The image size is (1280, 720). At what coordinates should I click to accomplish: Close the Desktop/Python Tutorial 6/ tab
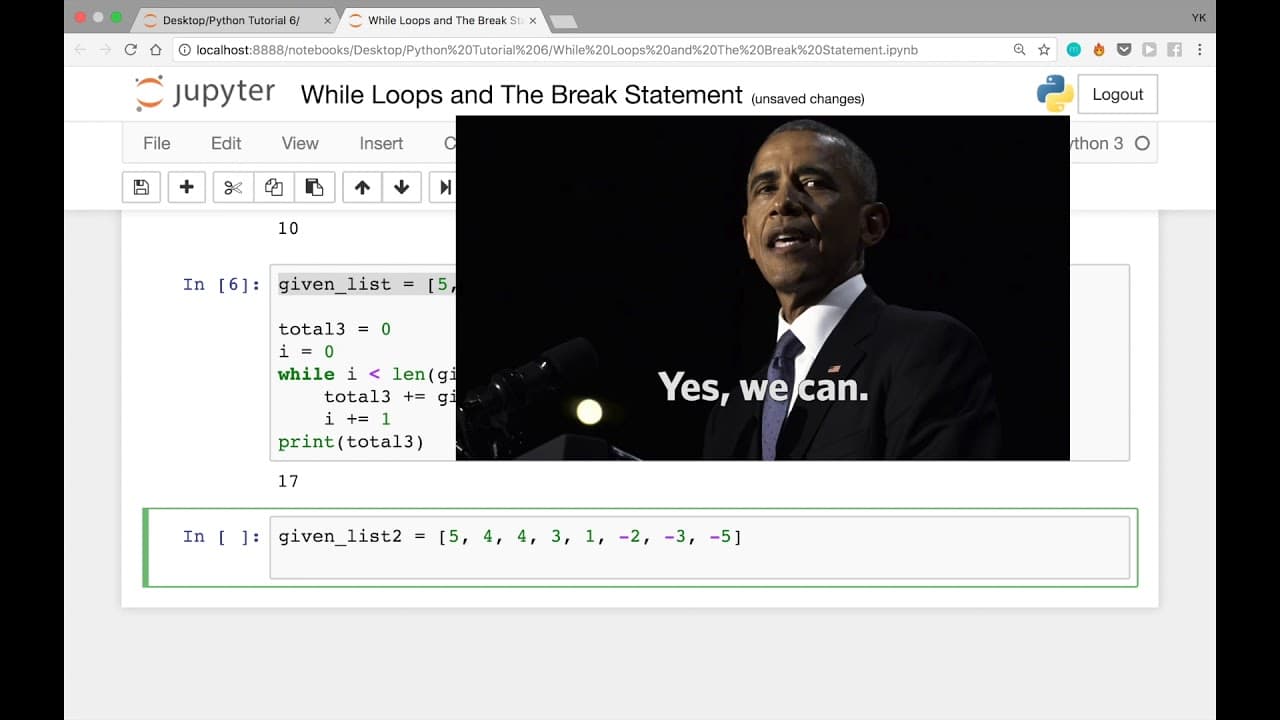click(x=325, y=20)
